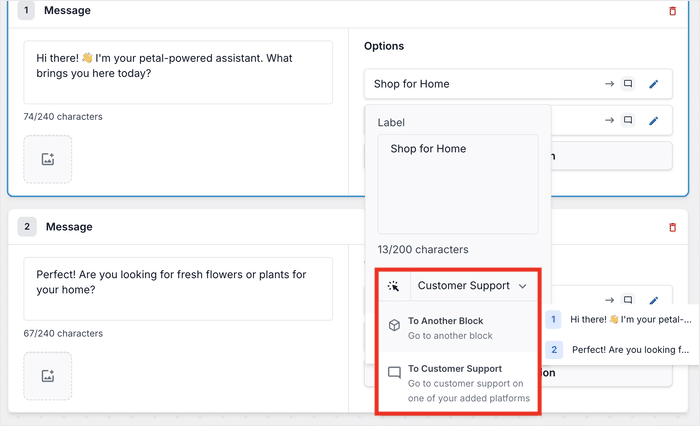This screenshot has height=426, width=700.
Task: Click the magic wand action icon
Action: point(393,286)
